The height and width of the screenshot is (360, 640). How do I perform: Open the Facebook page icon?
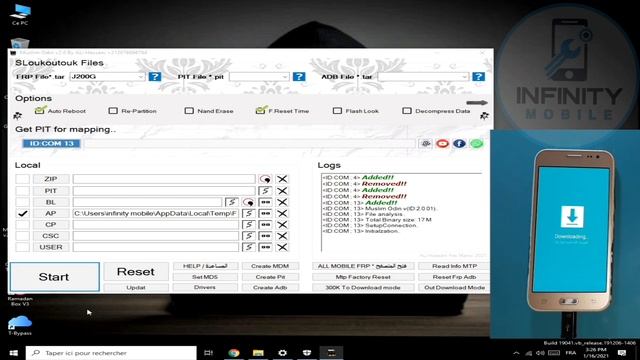tap(459, 143)
